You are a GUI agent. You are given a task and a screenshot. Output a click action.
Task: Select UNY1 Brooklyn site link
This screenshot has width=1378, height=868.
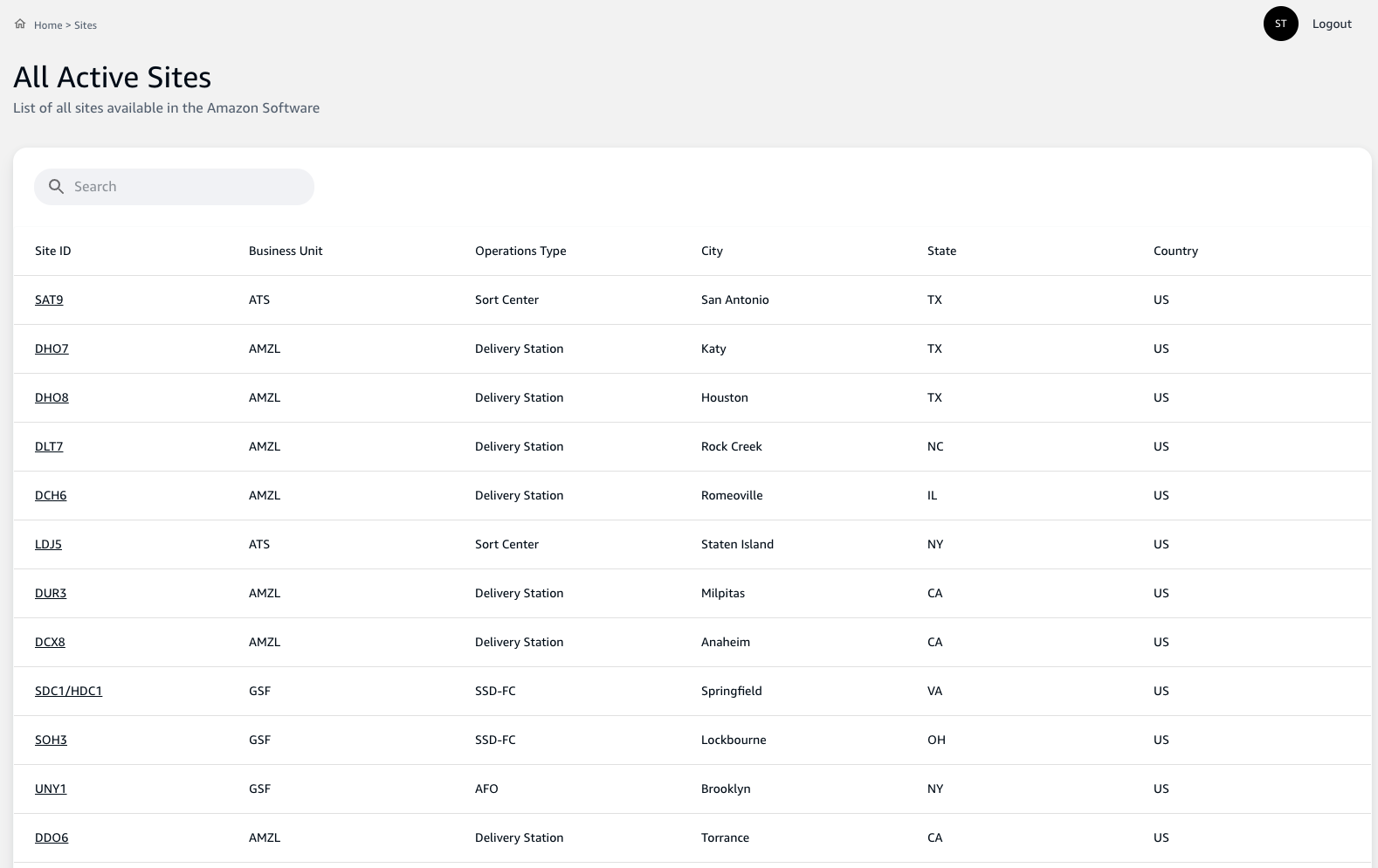tap(51, 789)
